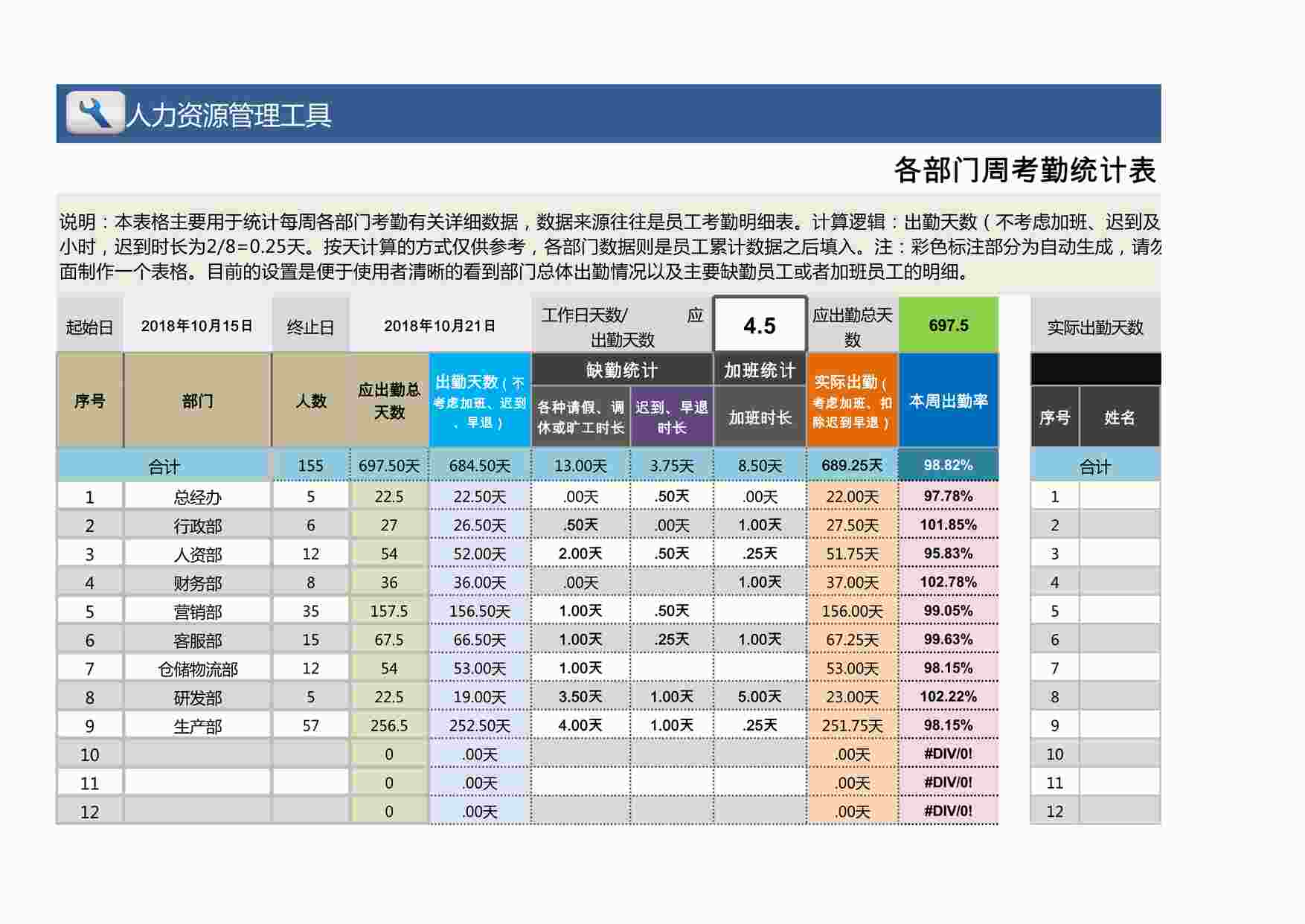Select the 起始日 label cell

point(90,326)
